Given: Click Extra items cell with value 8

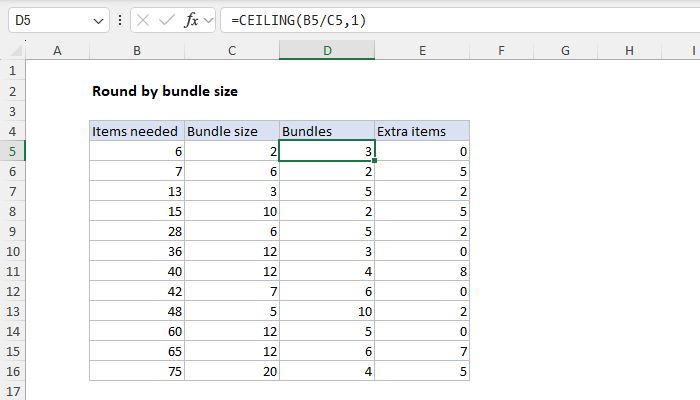Looking at the screenshot, I should pos(422,271).
